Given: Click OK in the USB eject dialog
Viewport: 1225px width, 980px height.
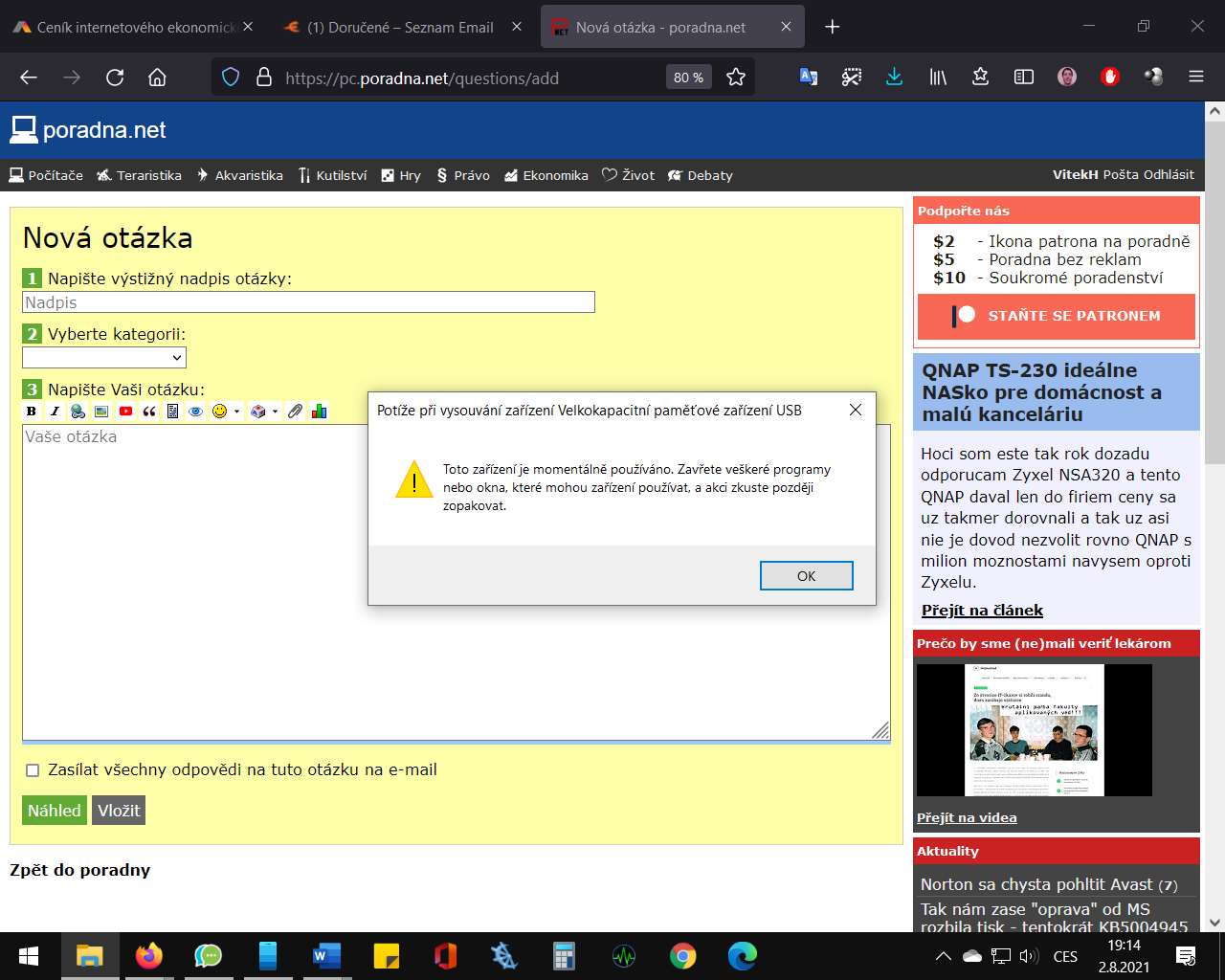Looking at the screenshot, I should (807, 576).
